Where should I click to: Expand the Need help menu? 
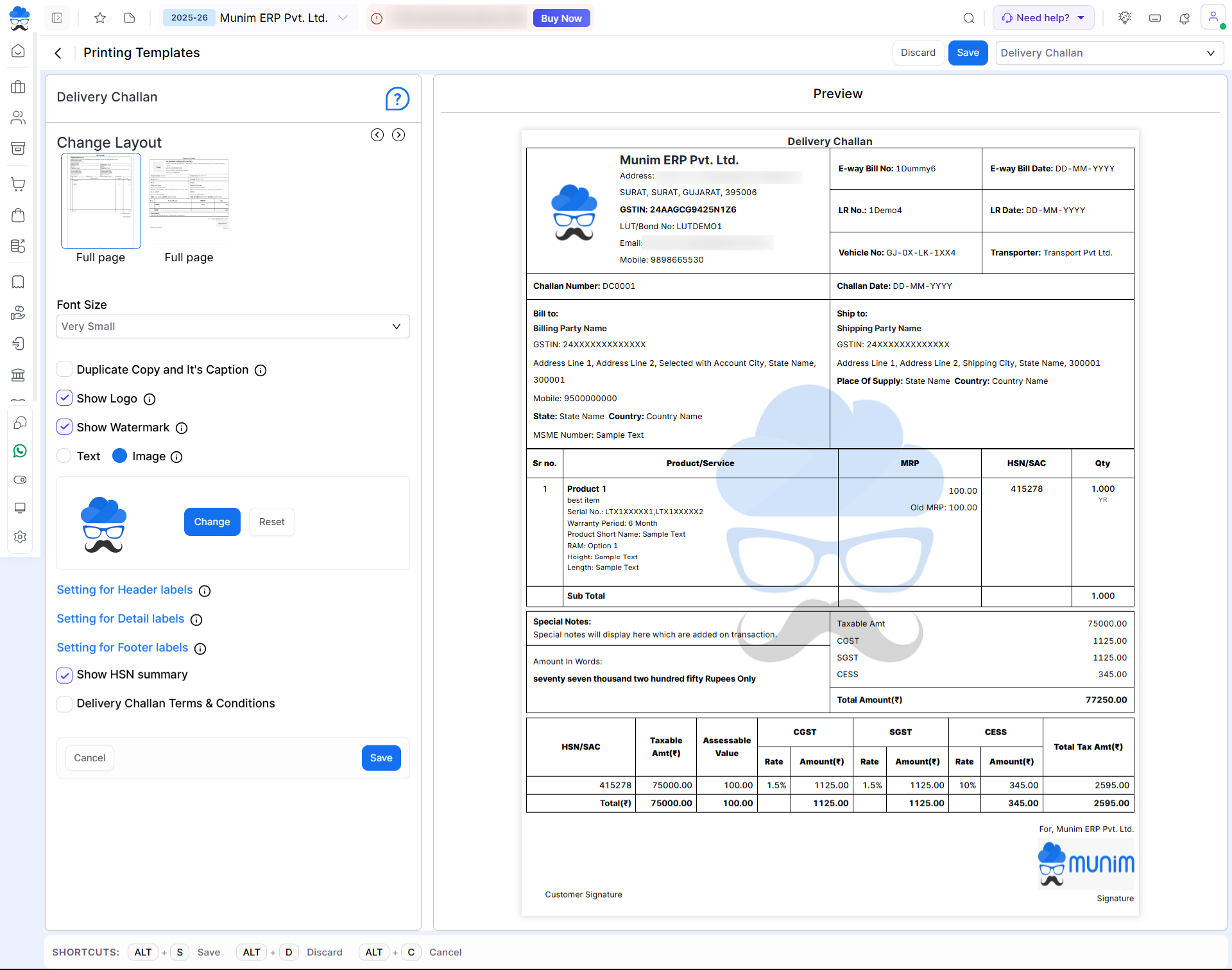[x=1043, y=18]
